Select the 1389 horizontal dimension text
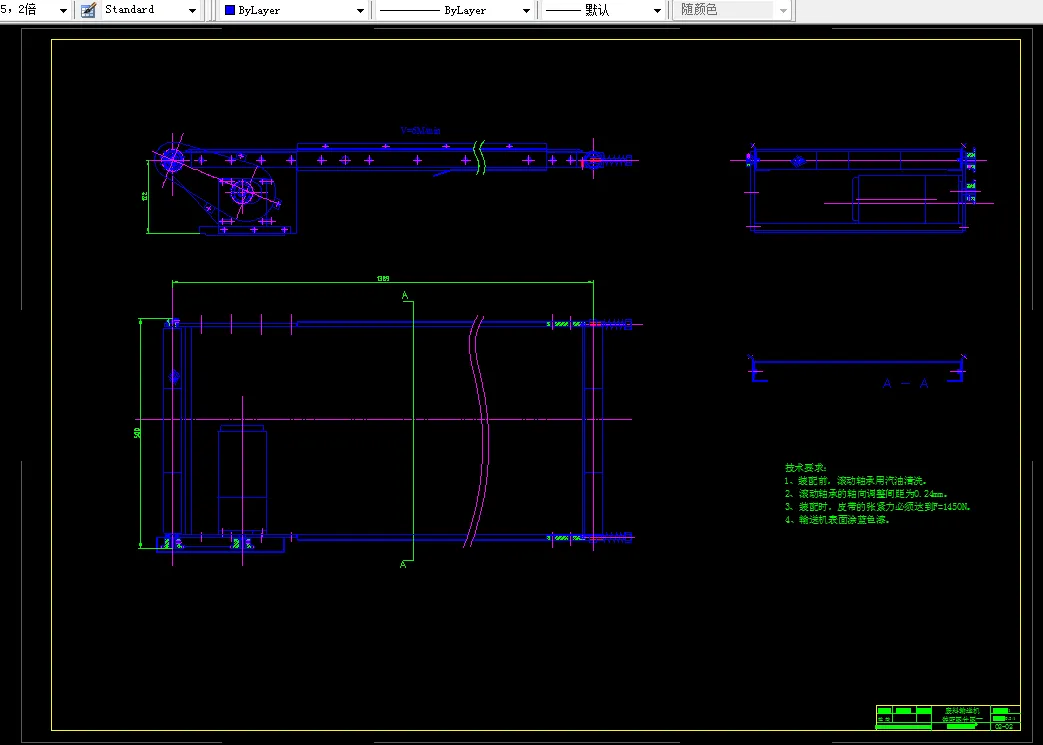Screen dimensions: 1043x745 (x=383, y=279)
